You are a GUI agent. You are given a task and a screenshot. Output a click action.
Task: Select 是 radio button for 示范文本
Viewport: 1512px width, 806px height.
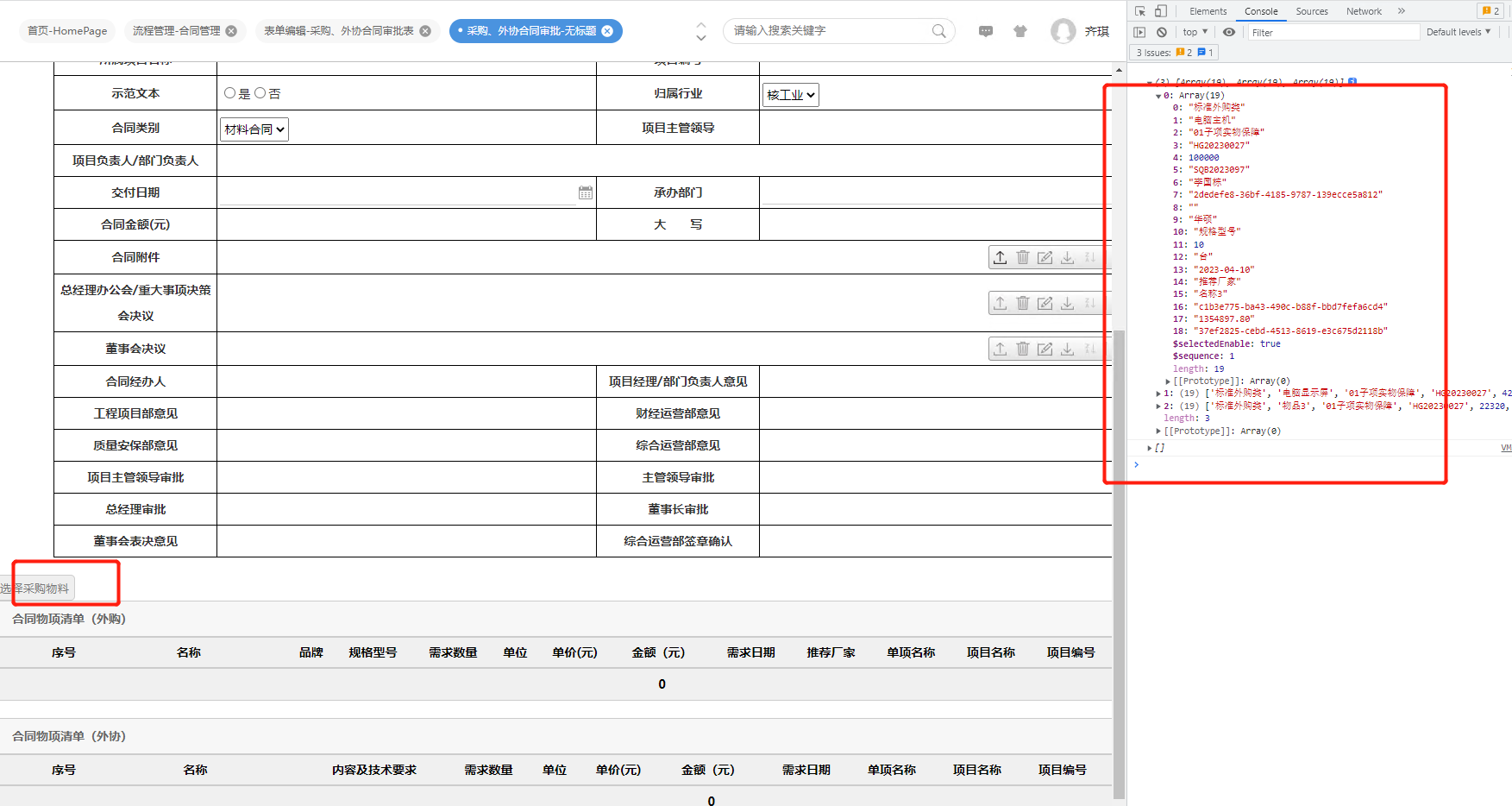pos(230,93)
